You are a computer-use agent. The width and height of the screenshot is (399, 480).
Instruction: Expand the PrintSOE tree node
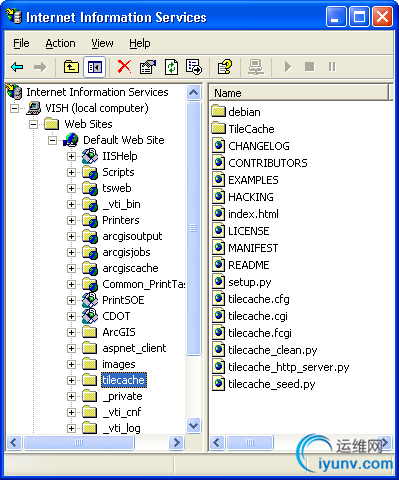click(x=71, y=300)
